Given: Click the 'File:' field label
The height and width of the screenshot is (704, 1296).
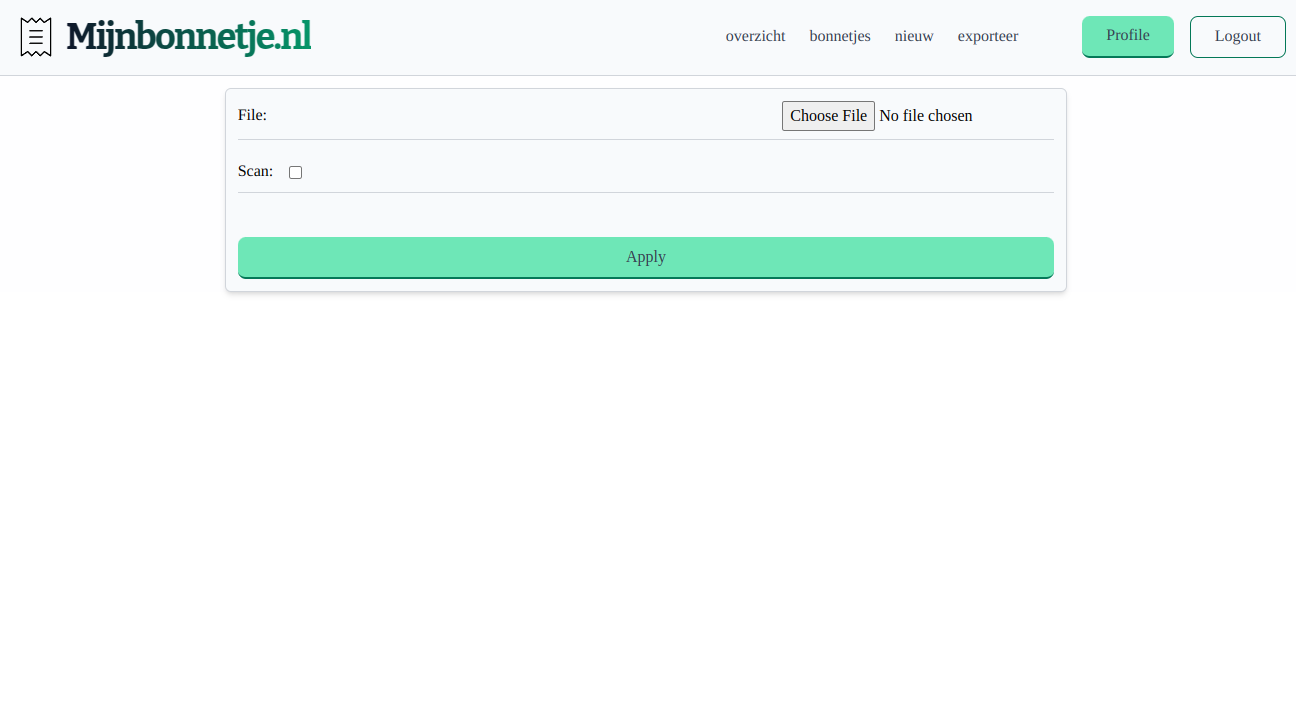Looking at the screenshot, I should (252, 115).
